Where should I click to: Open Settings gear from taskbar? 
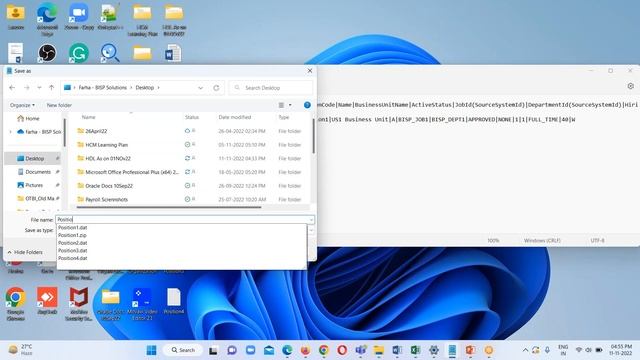434,350
